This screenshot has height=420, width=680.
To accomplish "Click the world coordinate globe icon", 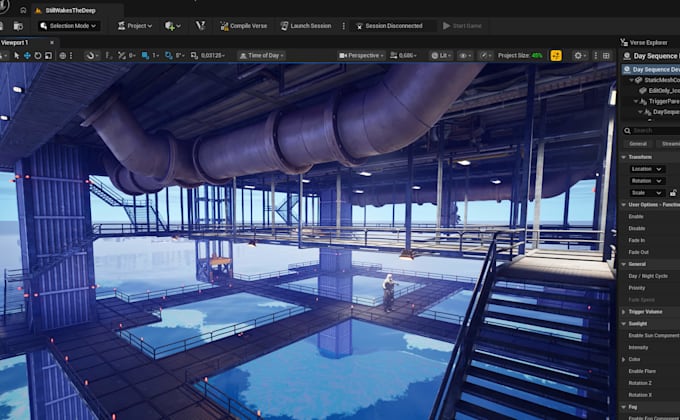I will coord(62,56).
